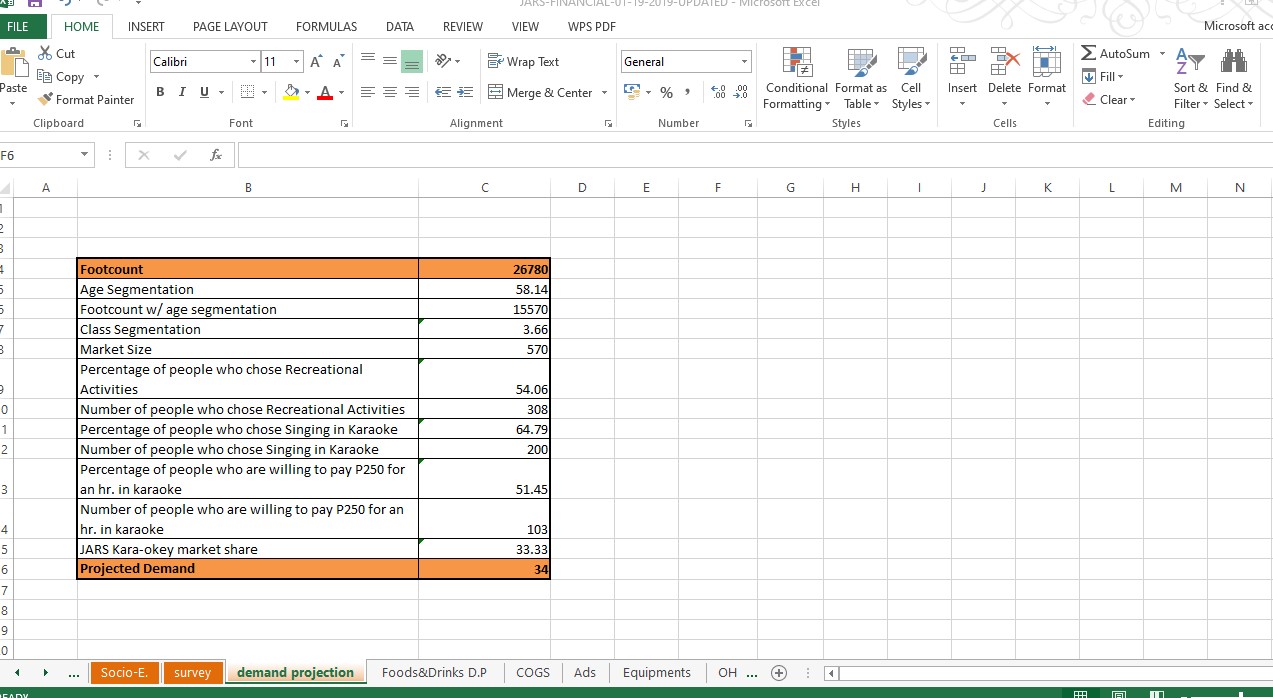Open the number format General dropdown

(744, 62)
